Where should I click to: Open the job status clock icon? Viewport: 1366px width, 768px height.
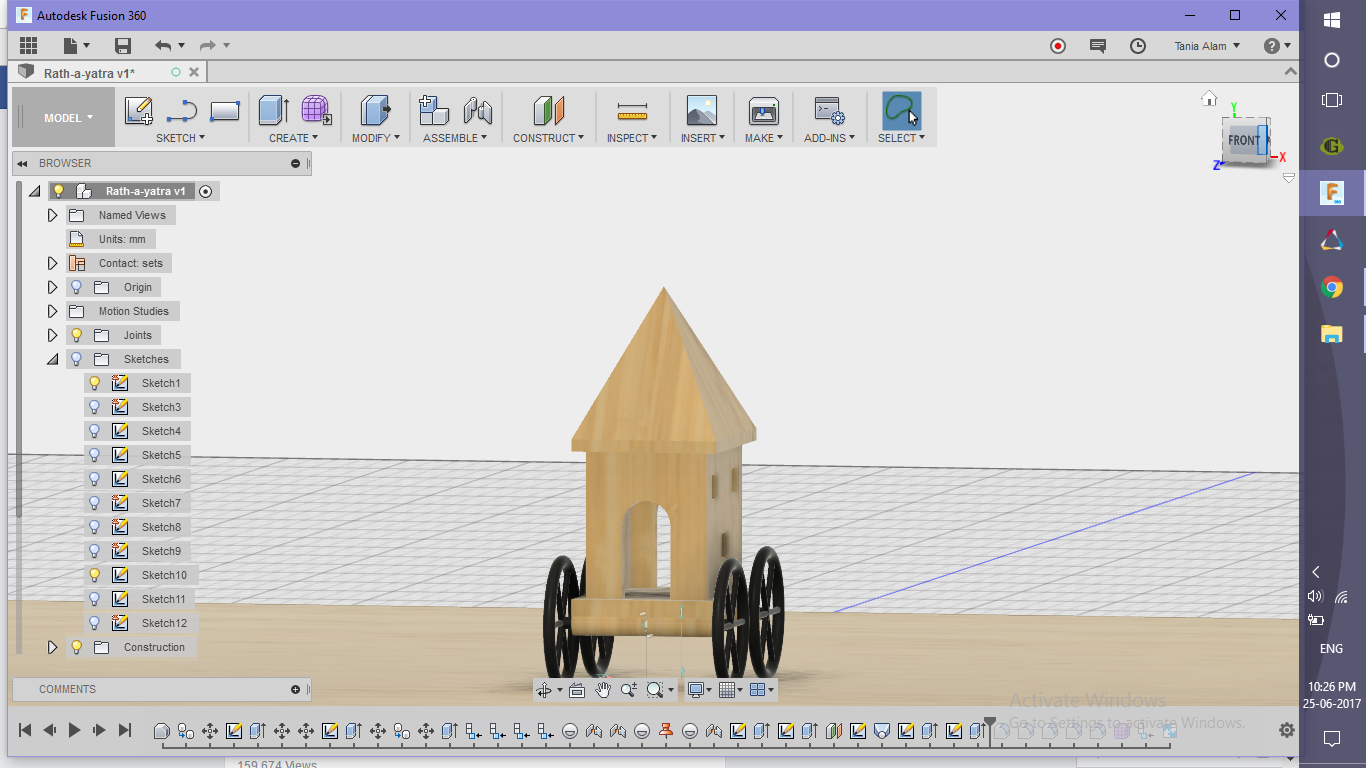click(1138, 46)
